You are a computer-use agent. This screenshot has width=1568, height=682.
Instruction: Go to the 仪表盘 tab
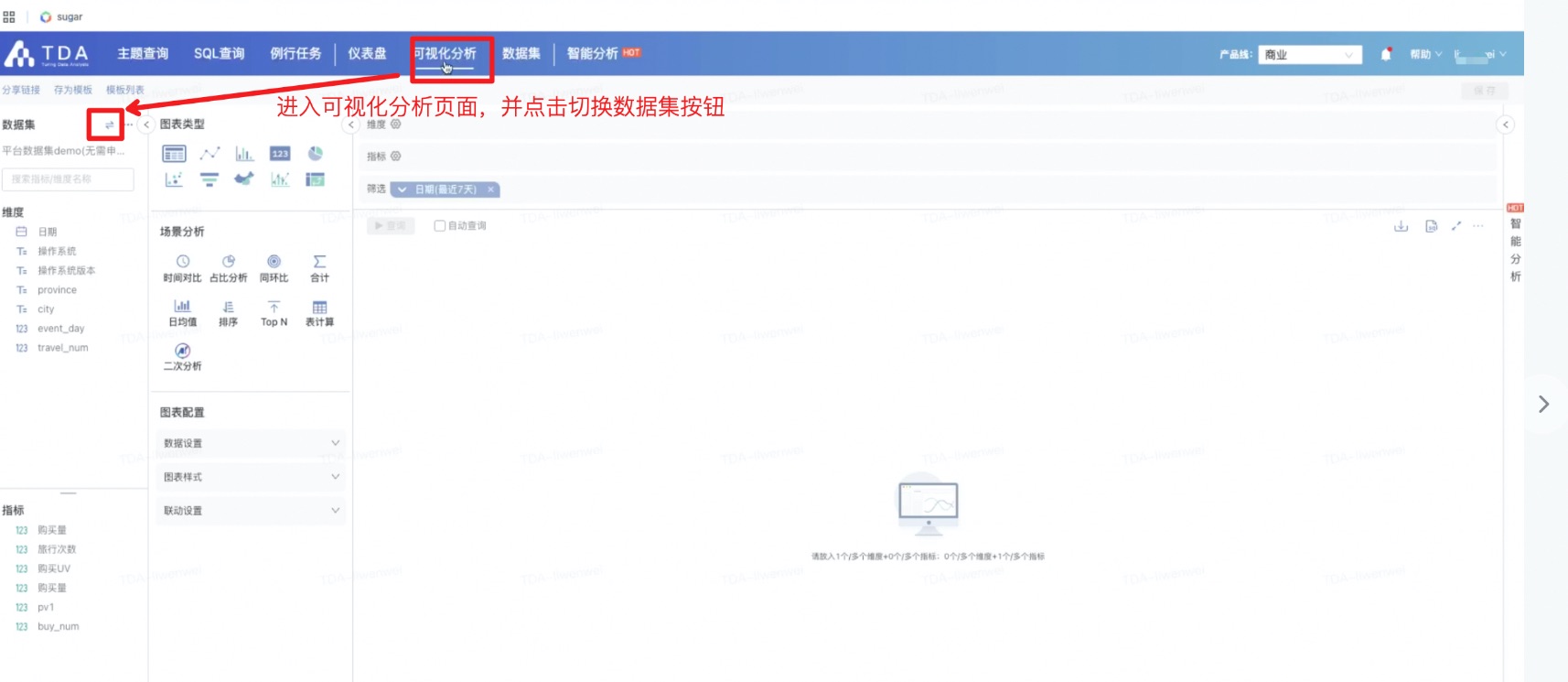tap(367, 54)
